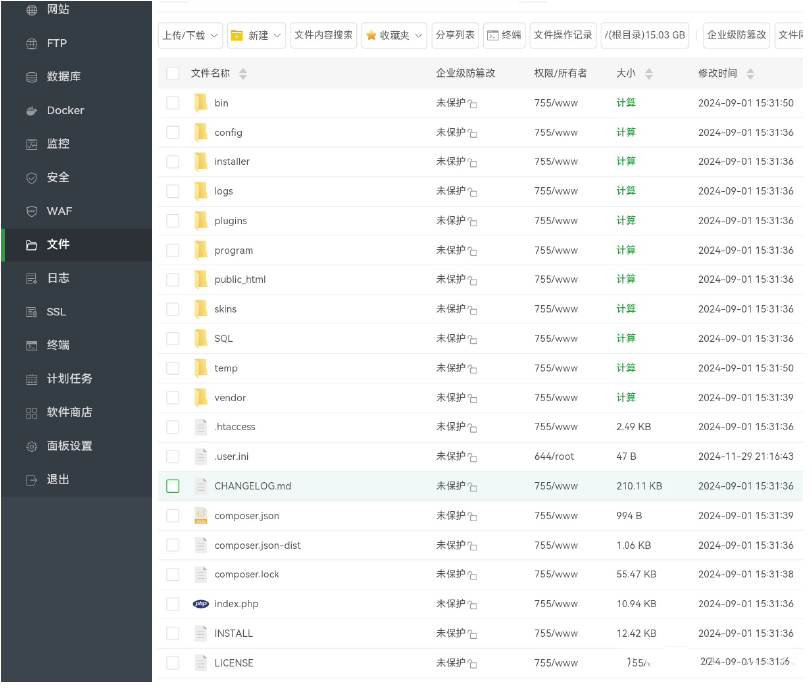This screenshot has width=812, height=692.
Task: Click the panel settings gear icon
Action: pyautogui.click(x=31, y=446)
